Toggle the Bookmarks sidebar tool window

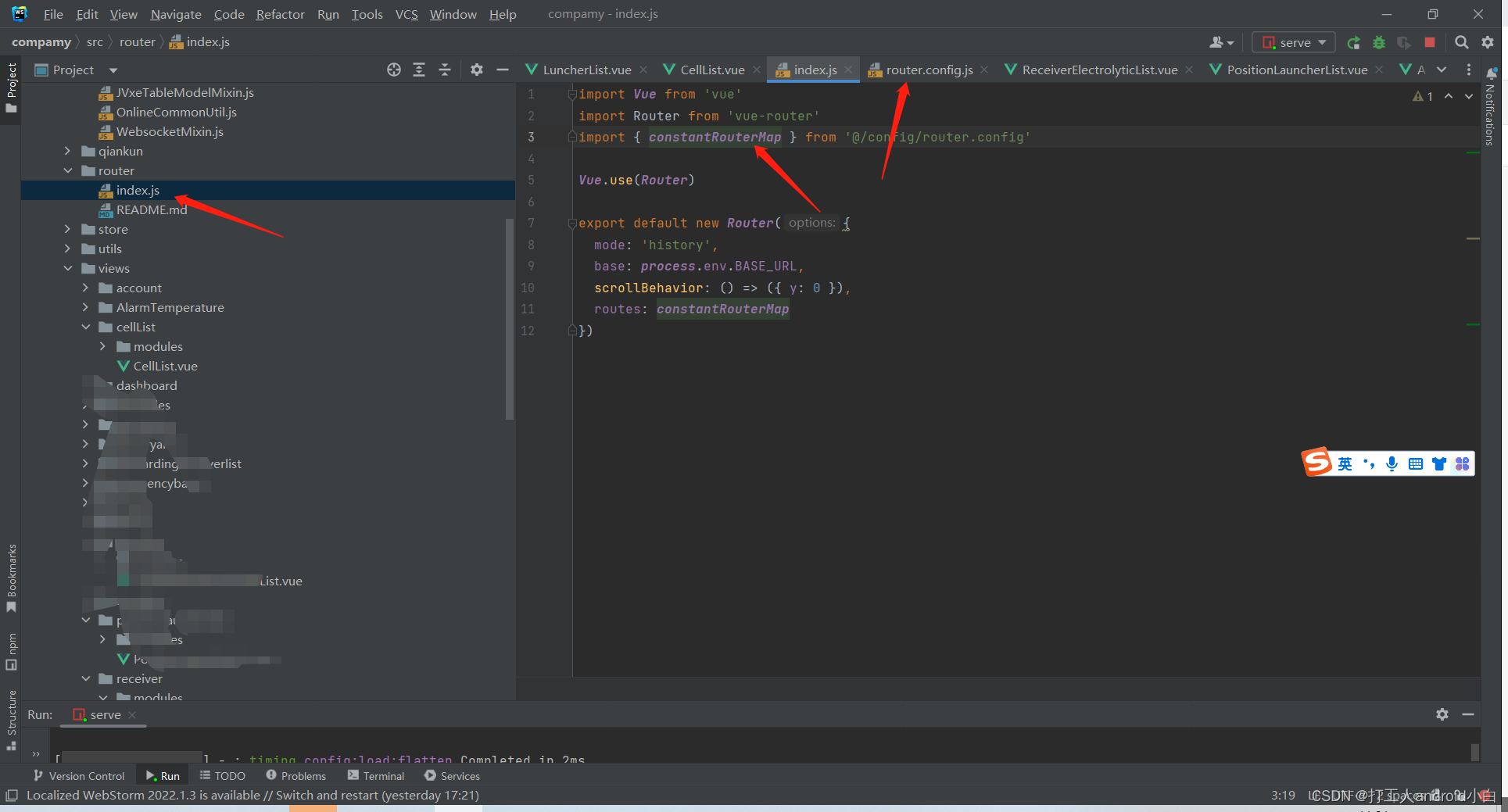(11, 578)
